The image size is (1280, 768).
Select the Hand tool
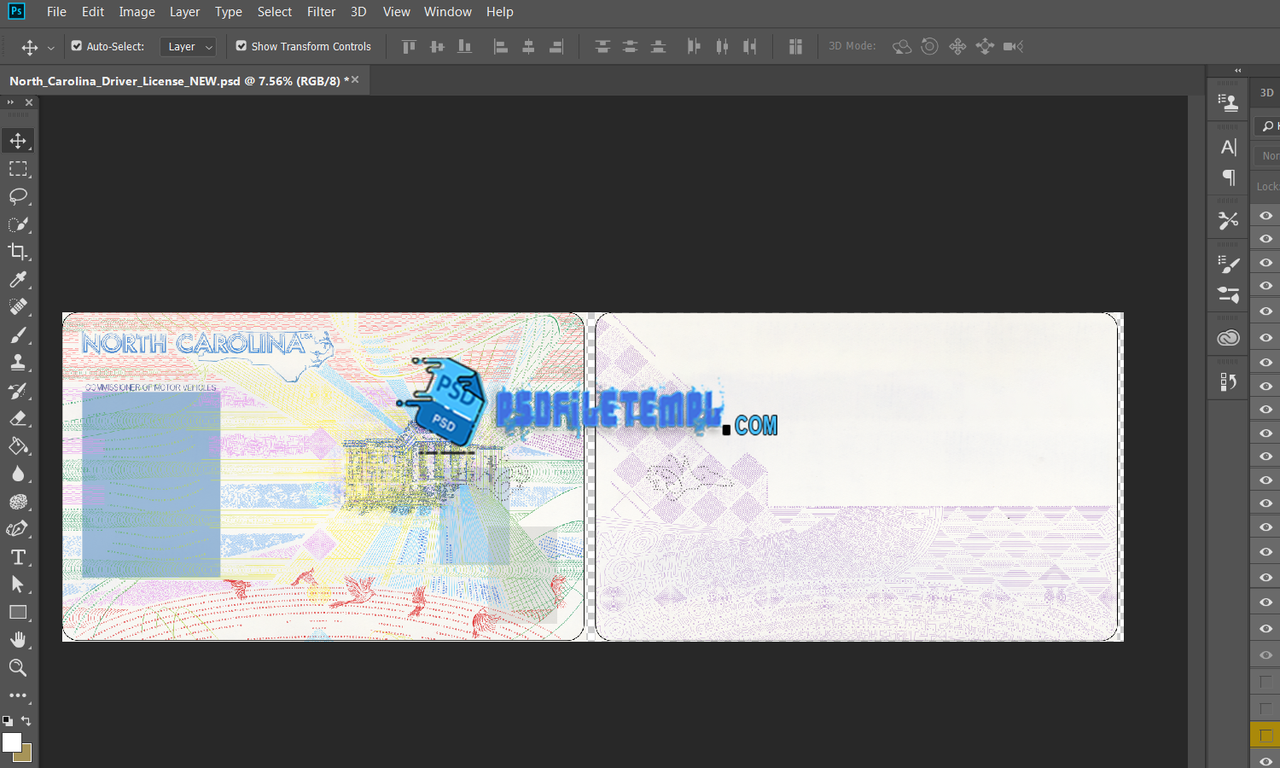click(18, 640)
